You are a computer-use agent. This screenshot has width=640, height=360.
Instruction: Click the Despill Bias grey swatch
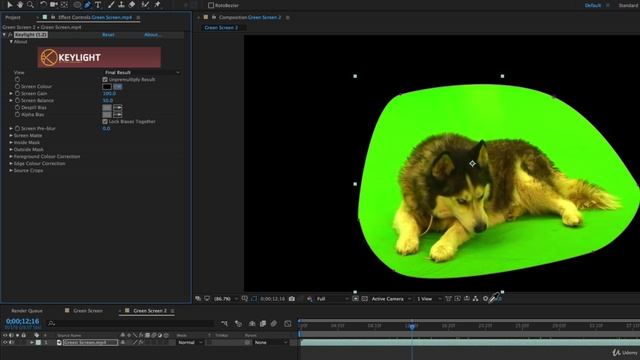tap(107, 108)
